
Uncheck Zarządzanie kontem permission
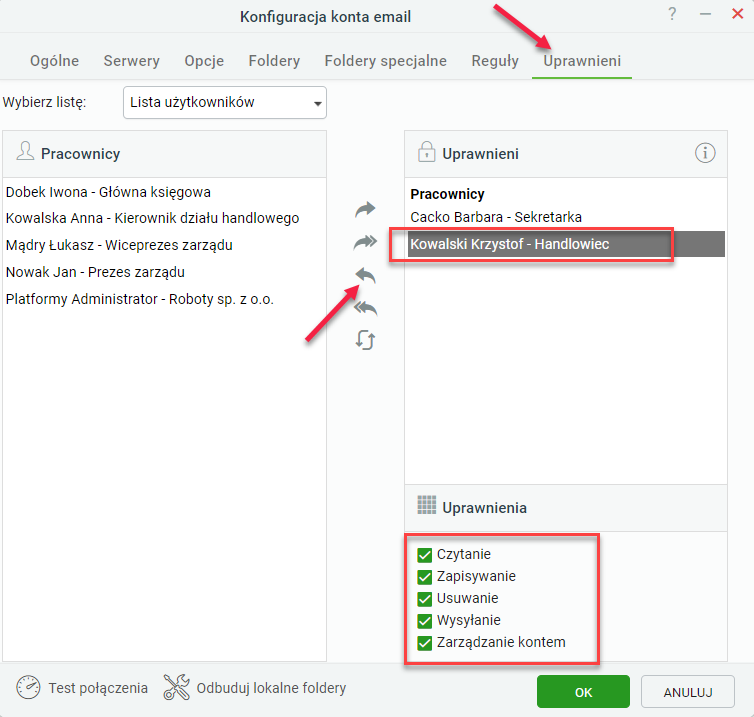click(425, 643)
